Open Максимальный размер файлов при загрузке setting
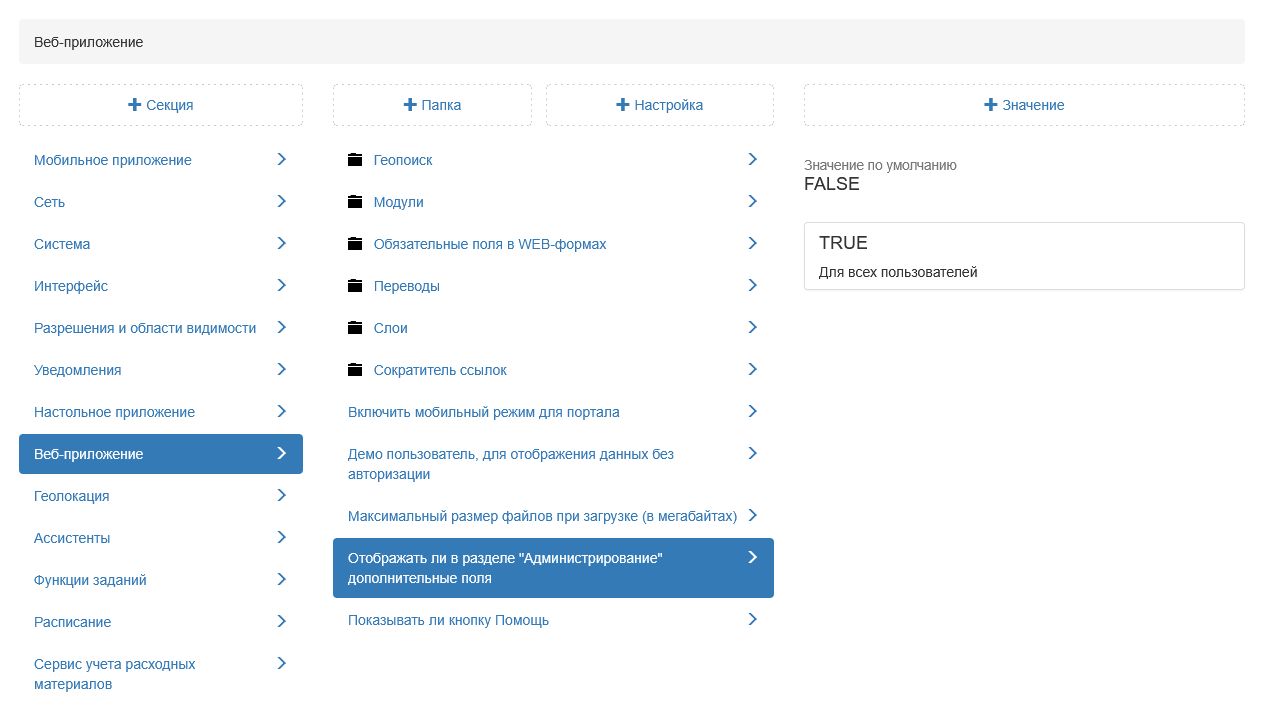1264x726 pixels. click(542, 516)
